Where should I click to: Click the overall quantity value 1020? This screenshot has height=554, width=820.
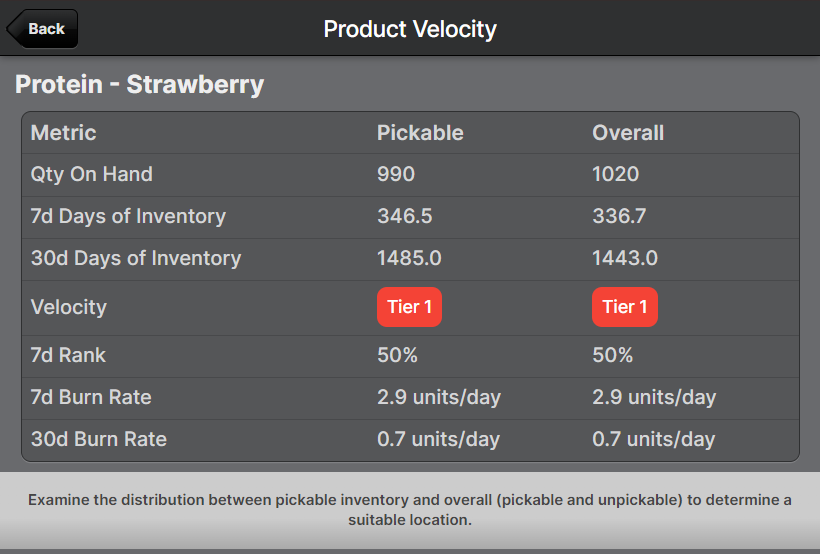(615, 174)
